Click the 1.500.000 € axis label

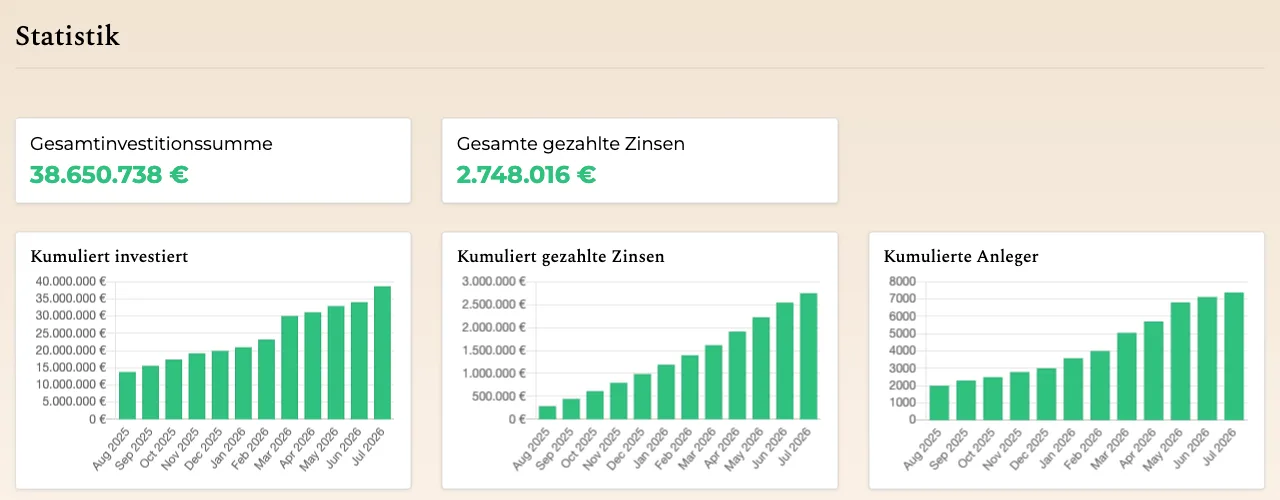(496, 350)
